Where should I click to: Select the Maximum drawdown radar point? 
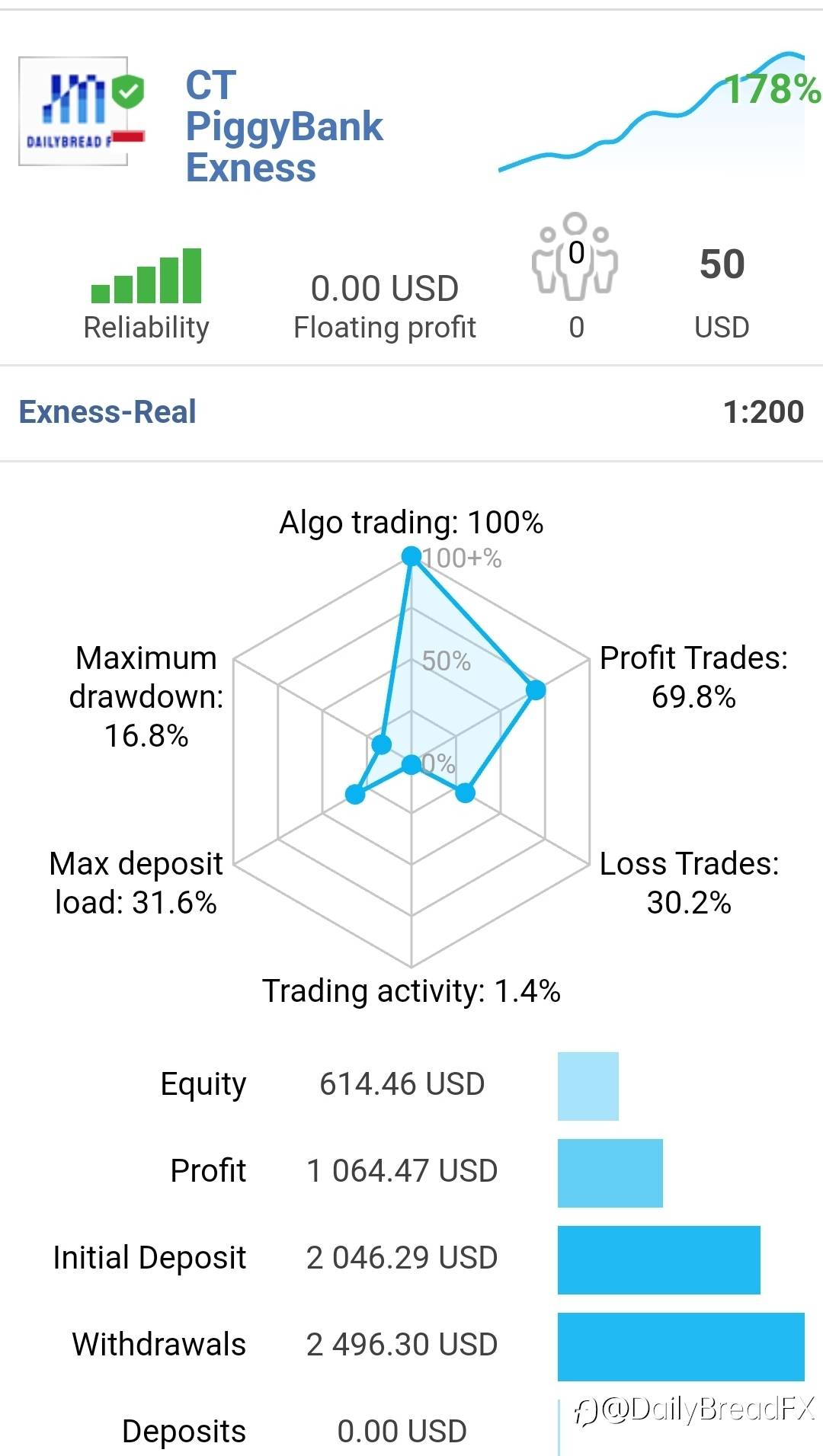381,744
